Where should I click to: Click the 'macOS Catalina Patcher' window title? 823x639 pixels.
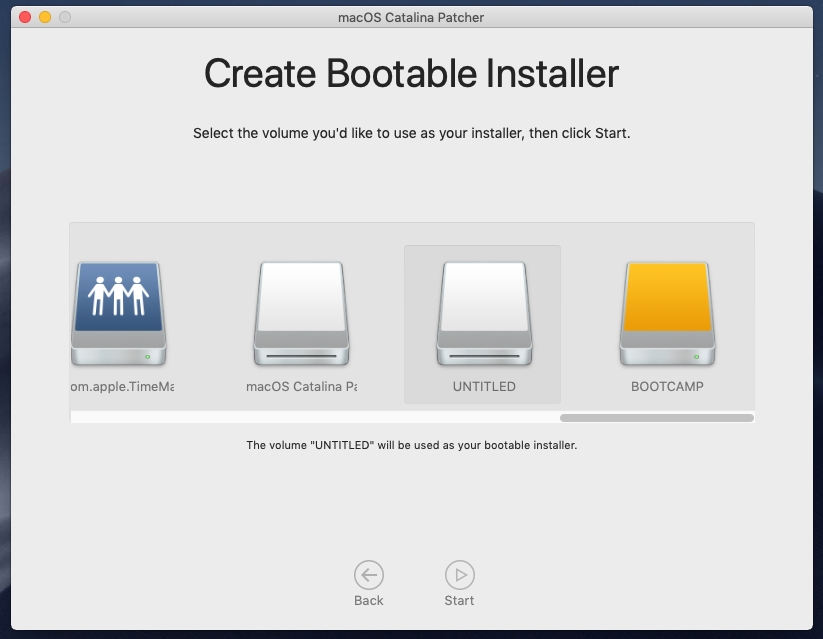(411, 17)
